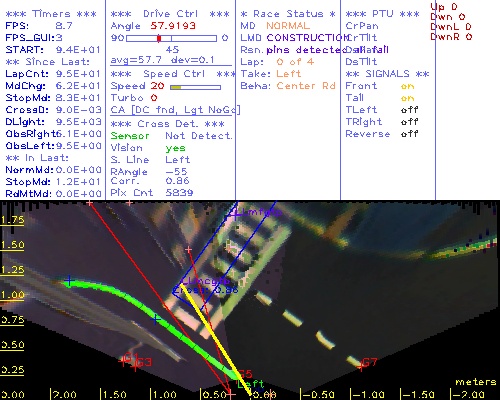Click the Speed control yellow bar
Image resolution: width=500 pixels, height=400 pixels.
[x=195, y=87]
